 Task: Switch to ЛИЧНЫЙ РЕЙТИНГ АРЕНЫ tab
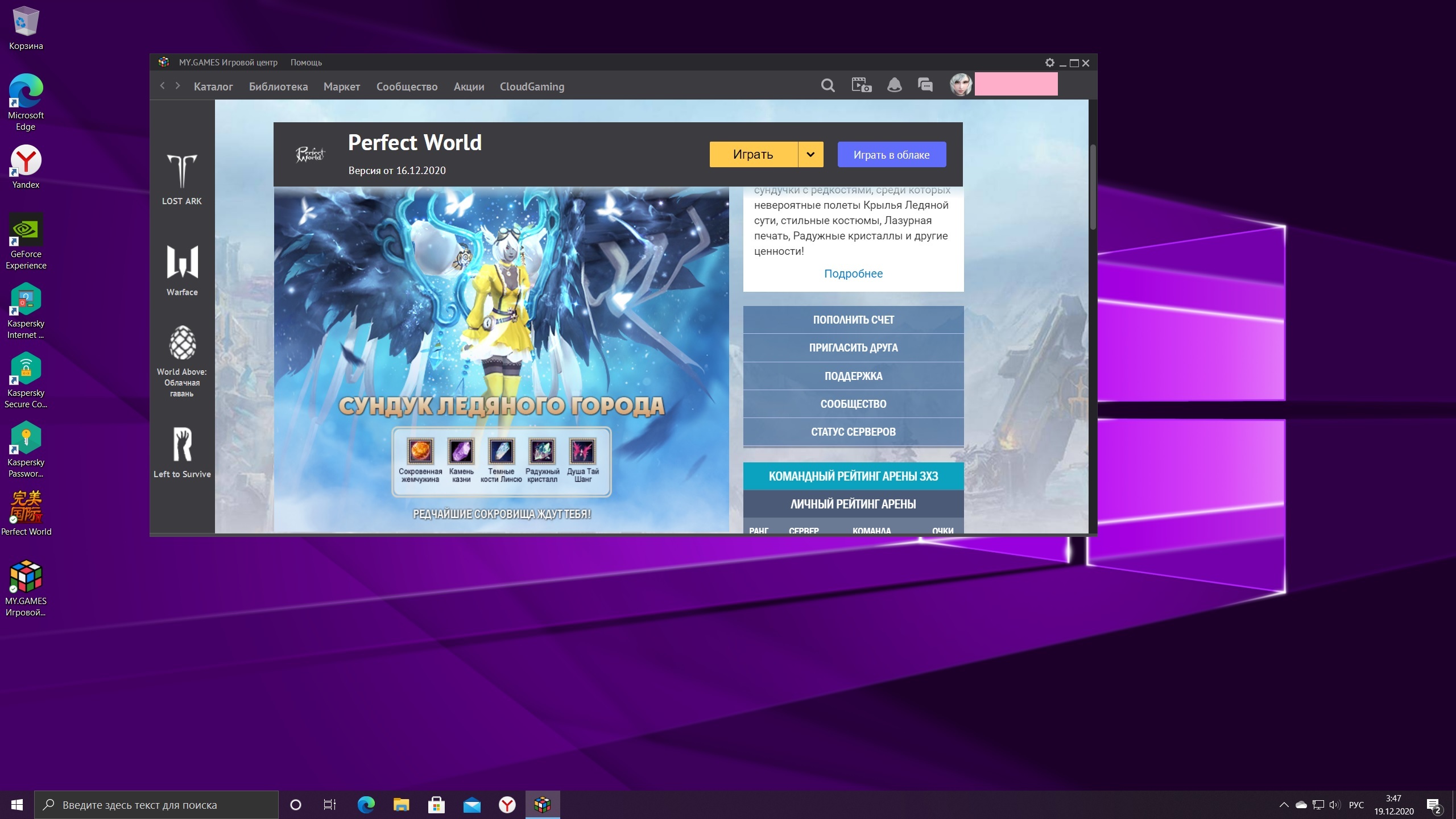click(x=853, y=504)
